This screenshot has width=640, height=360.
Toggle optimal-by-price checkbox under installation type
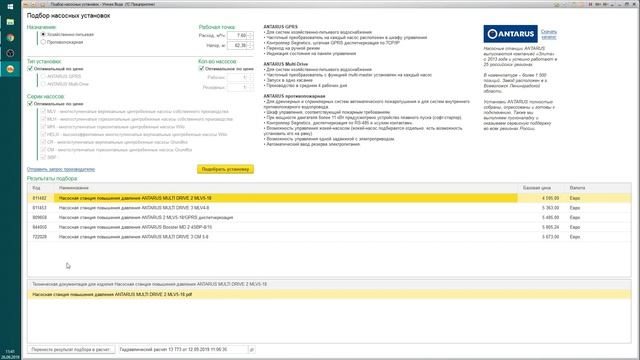[x=30, y=69]
